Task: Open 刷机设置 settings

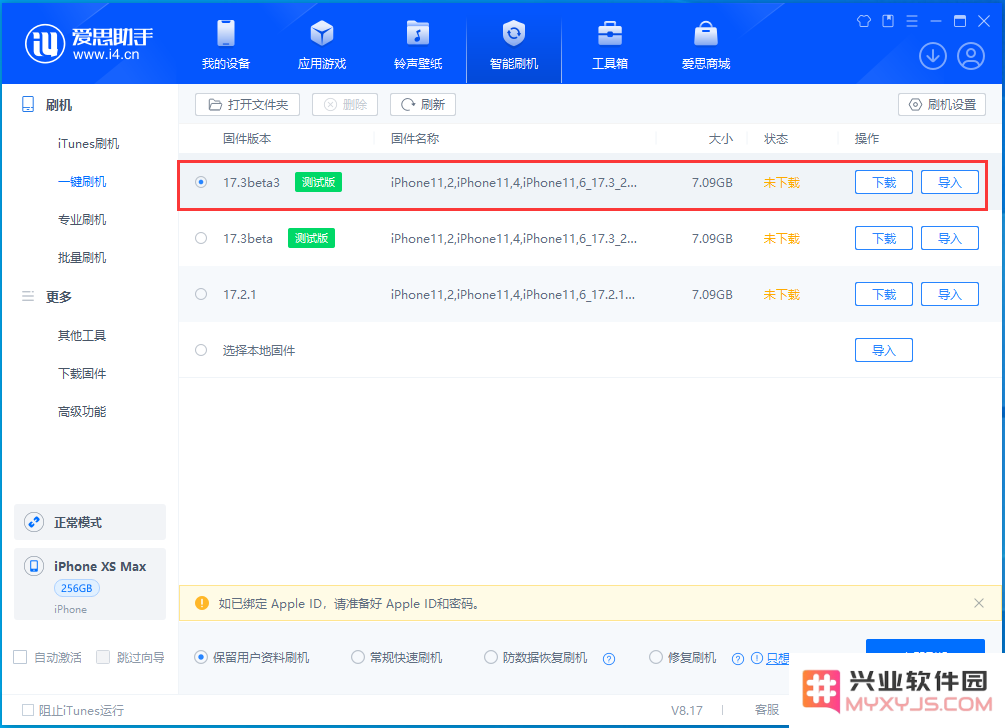Action: click(942, 104)
